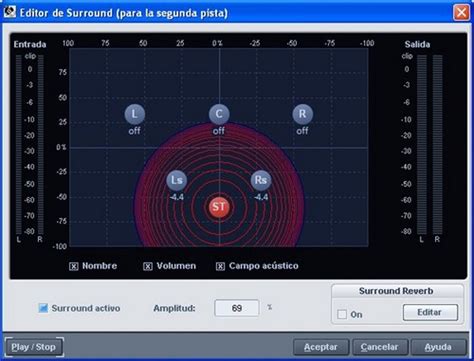Click the Surround Reverb heading

tap(396, 291)
